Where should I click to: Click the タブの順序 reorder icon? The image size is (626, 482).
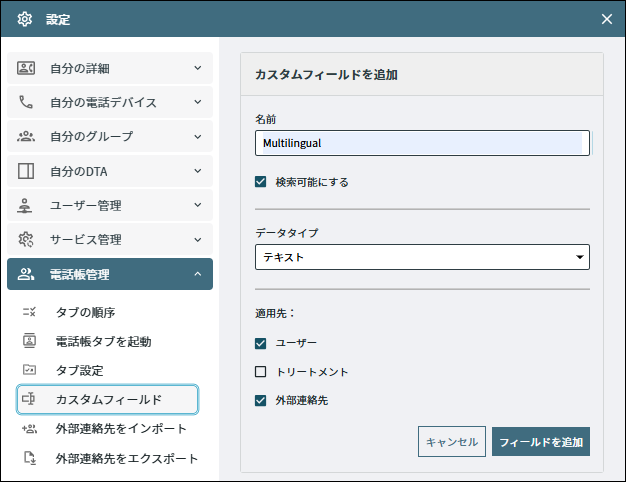[29, 312]
